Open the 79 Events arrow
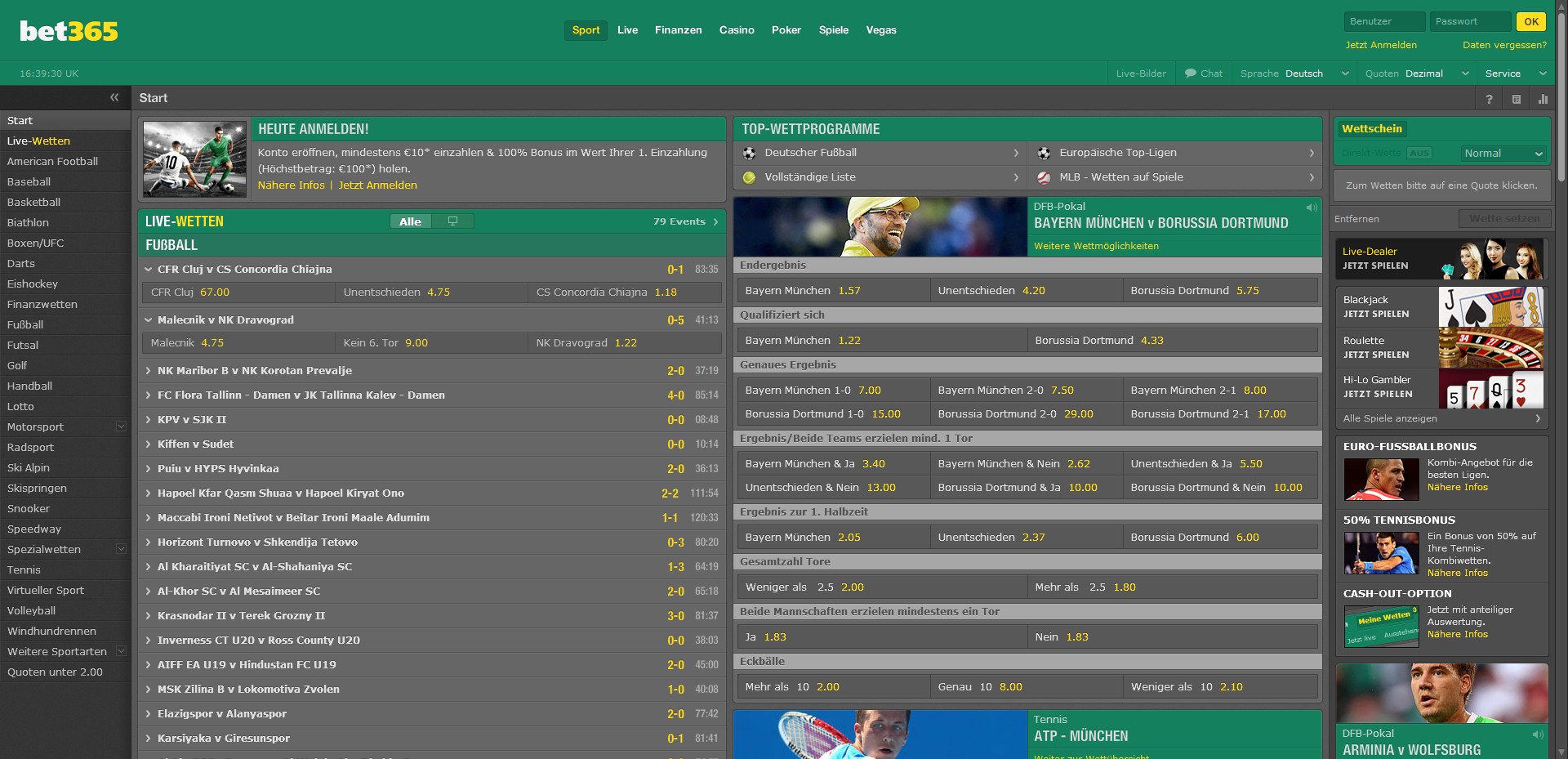Image resolution: width=1568 pixels, height=759 pixels. click(715, 221)
